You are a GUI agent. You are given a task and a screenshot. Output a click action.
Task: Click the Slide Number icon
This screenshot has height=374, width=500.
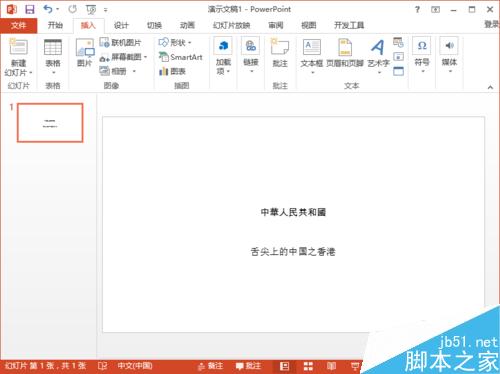pyautogui.click(x=398, y=57)
